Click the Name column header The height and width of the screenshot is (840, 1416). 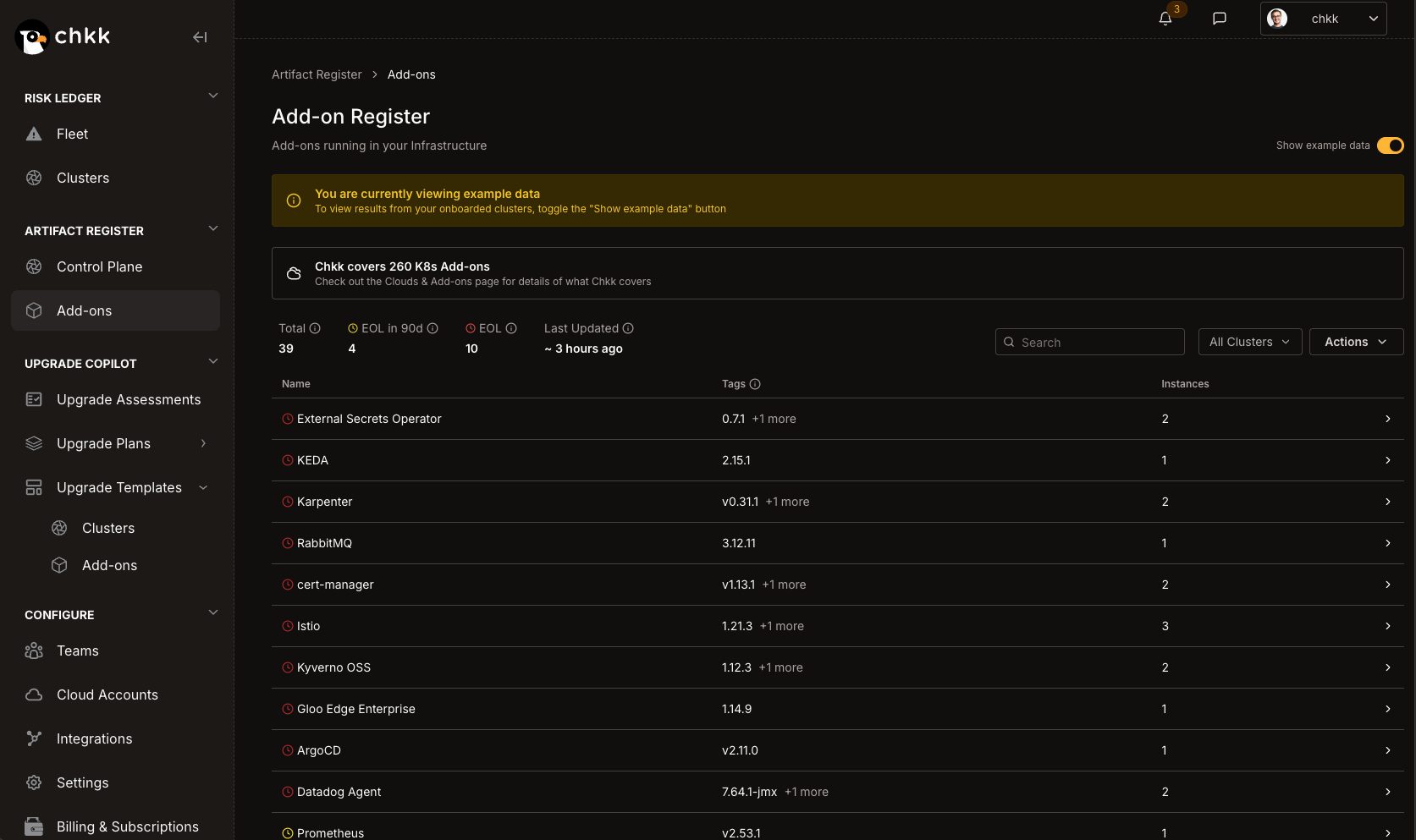[x=296, y=384]
